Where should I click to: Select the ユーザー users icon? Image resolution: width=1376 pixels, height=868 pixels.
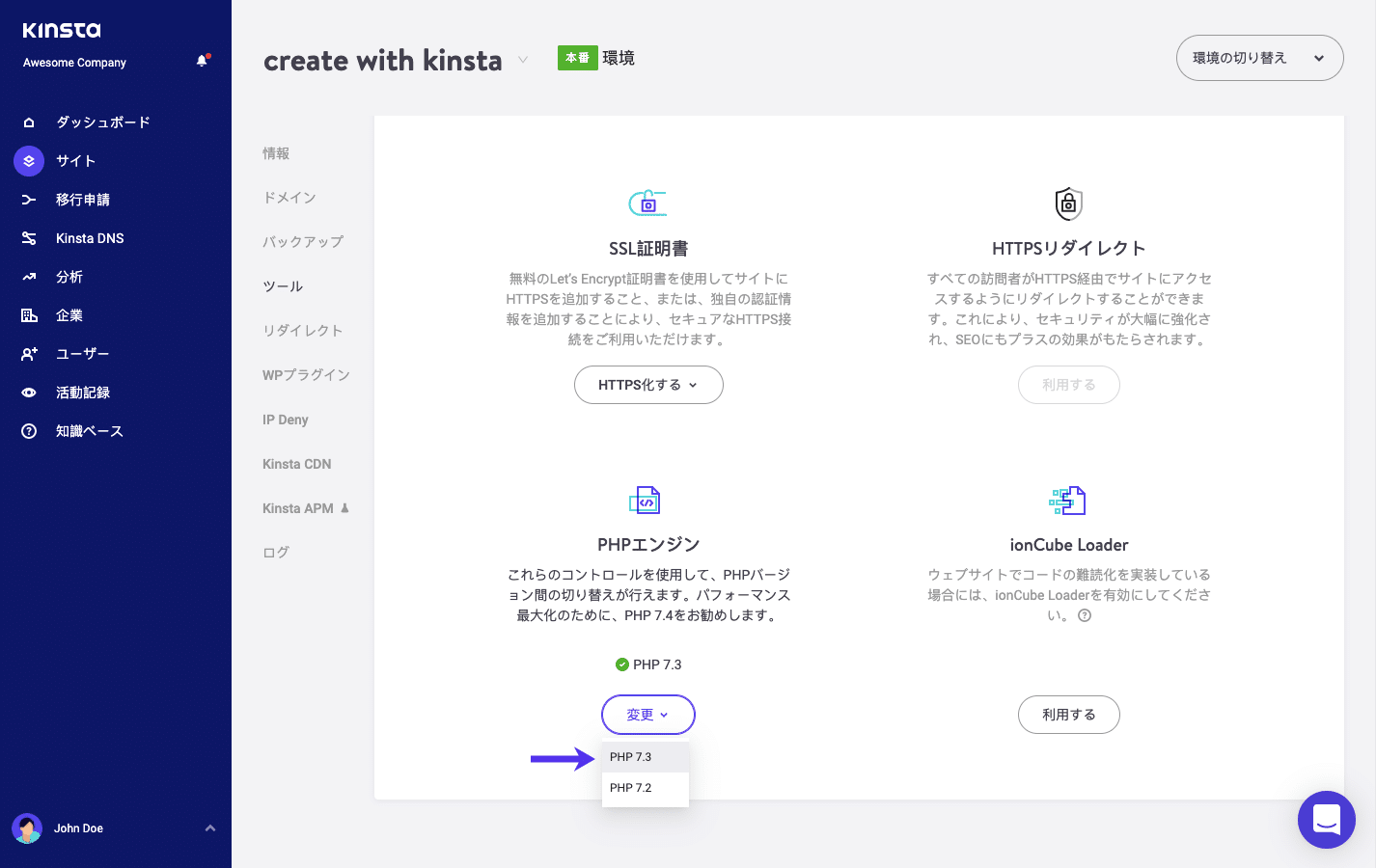point(28,353)
